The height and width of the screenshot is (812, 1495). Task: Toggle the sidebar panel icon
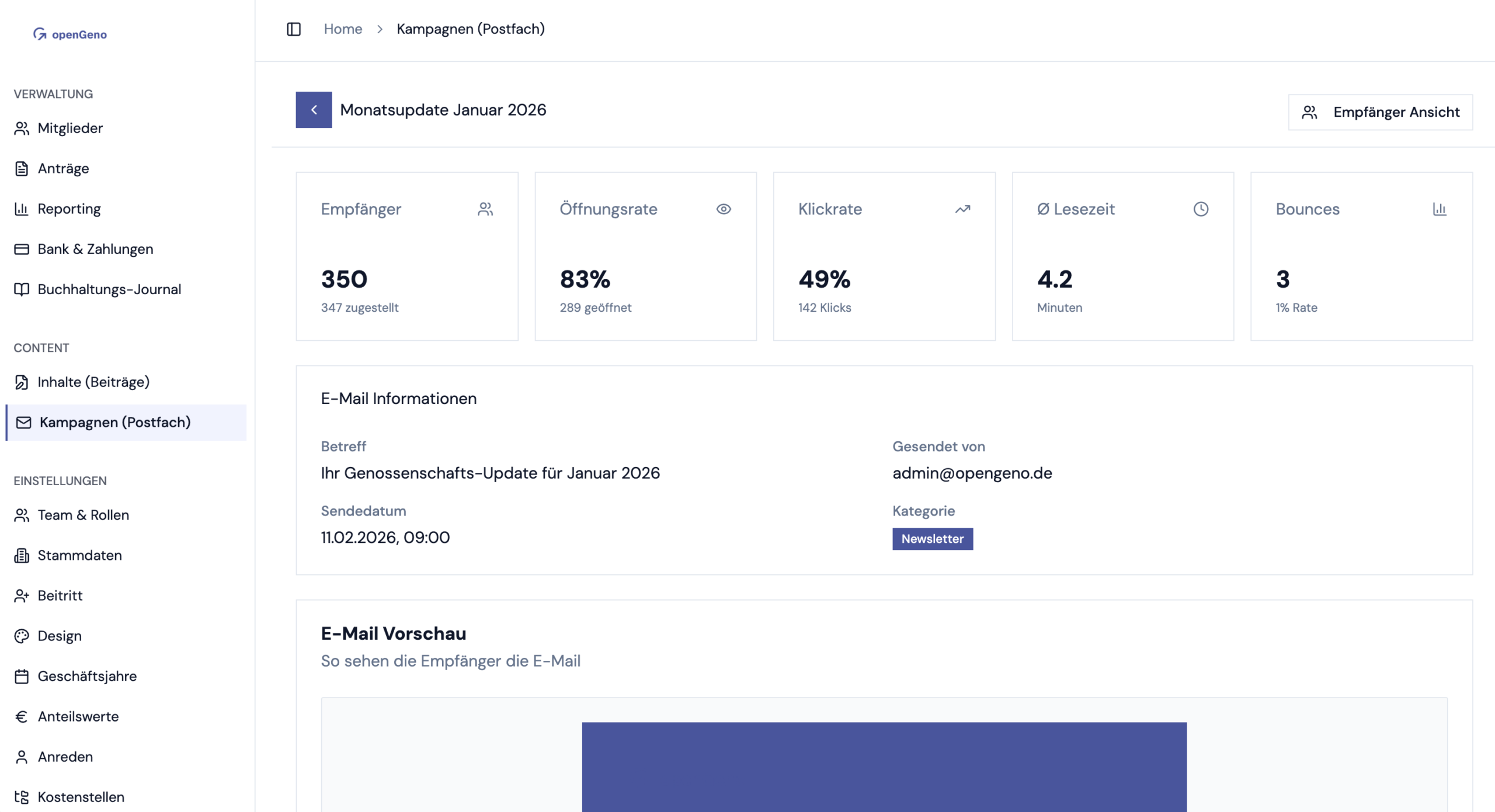tap(294, 29)
